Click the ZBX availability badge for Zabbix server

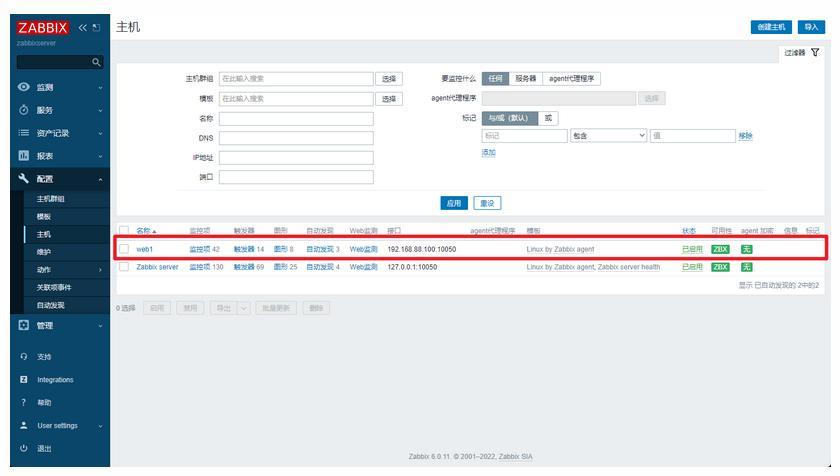[720, 267]
